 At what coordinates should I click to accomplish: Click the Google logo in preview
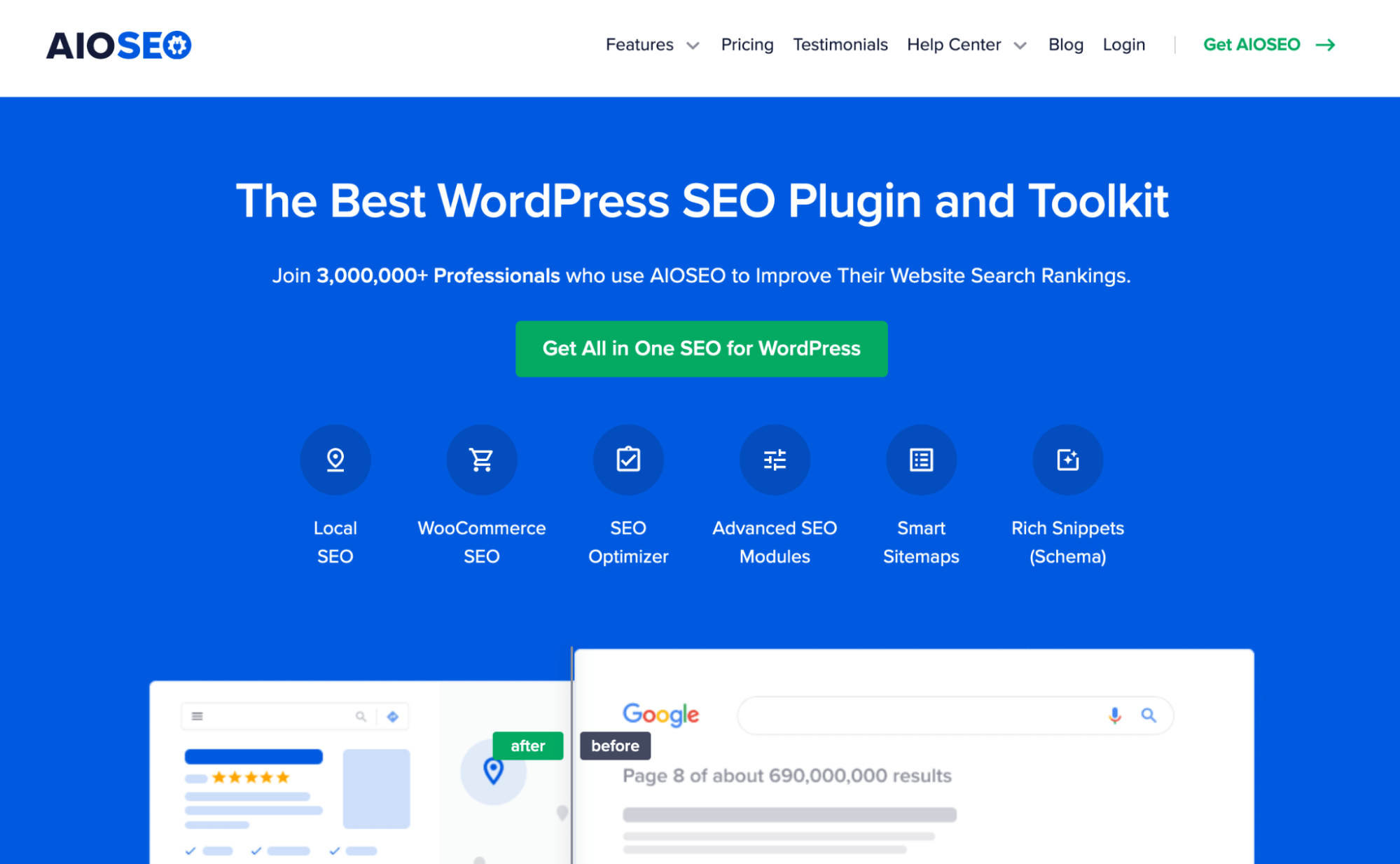(660, 715)
